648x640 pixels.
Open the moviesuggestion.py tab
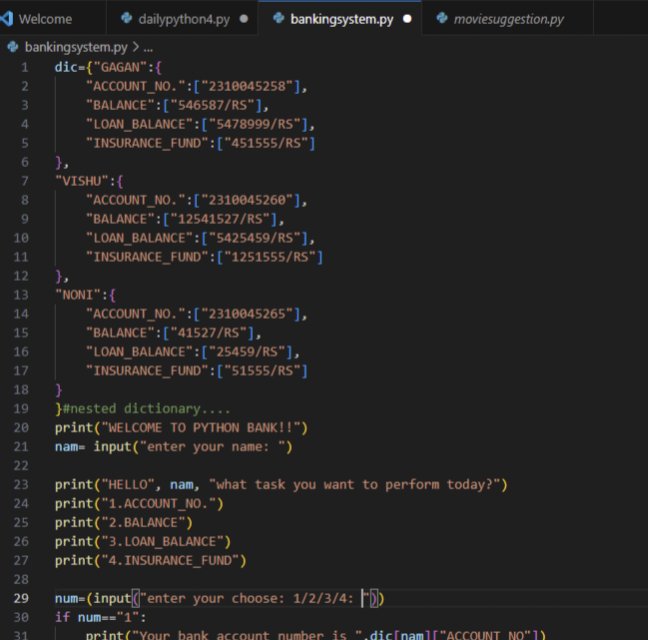508,19
